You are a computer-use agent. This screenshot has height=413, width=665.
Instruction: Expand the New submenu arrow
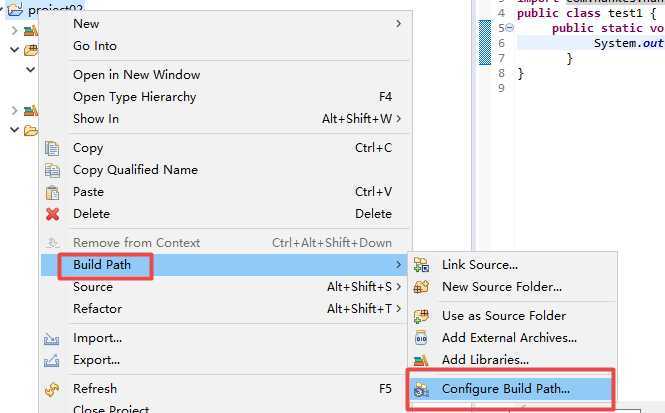pyautogui.click(x=398, y=24)
